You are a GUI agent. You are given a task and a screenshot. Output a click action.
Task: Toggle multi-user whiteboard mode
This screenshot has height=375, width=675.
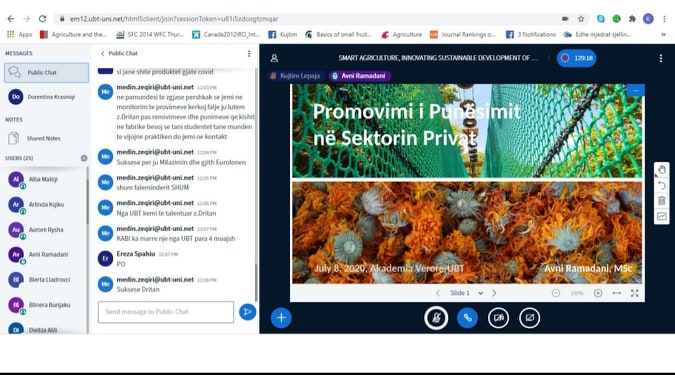662,216
